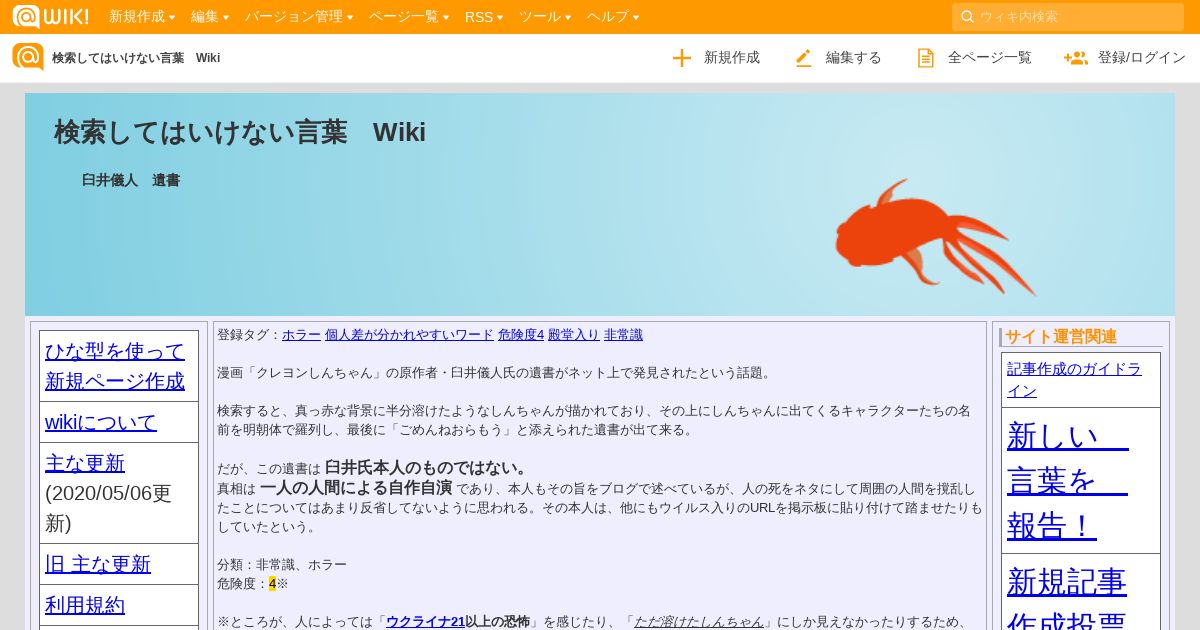Click bold text 一人の人間による自作自演
Viewport: 1200px width, 630px height.
coord(356,489)
